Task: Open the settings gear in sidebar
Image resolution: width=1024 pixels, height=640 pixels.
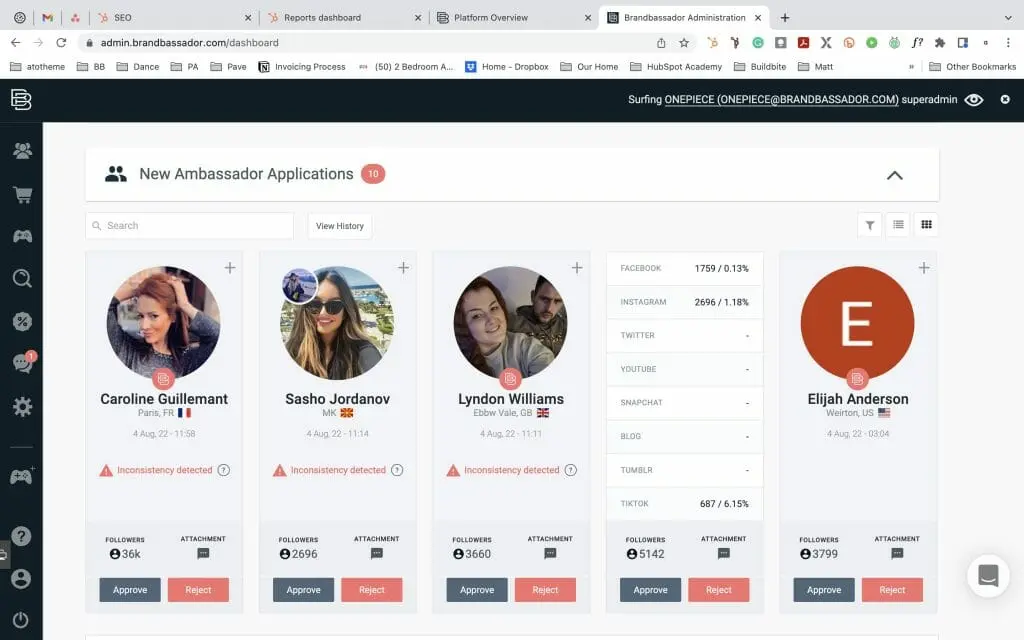Action: coord(21,407)
